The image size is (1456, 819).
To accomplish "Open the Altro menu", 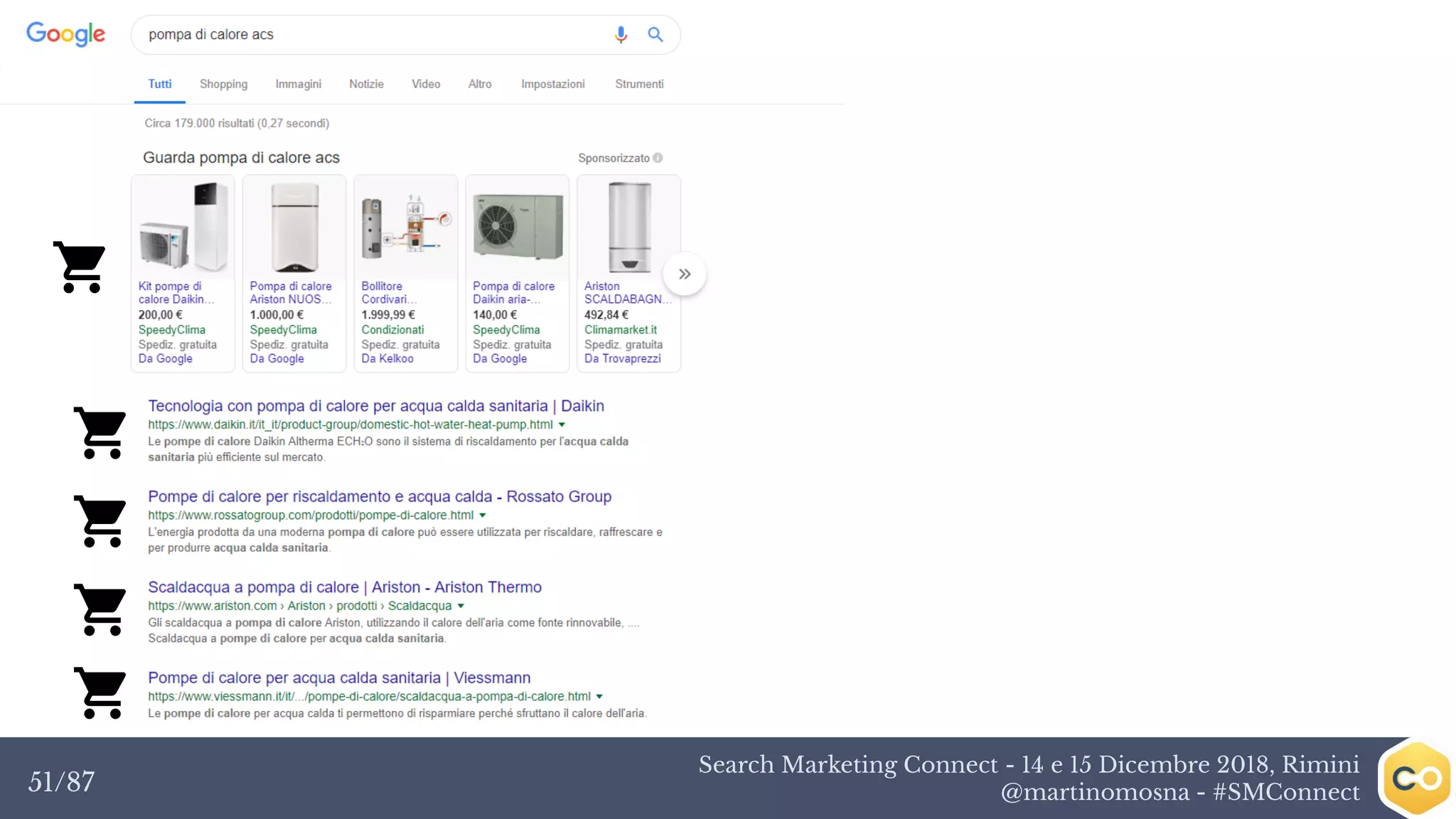I will click(480, 84).
